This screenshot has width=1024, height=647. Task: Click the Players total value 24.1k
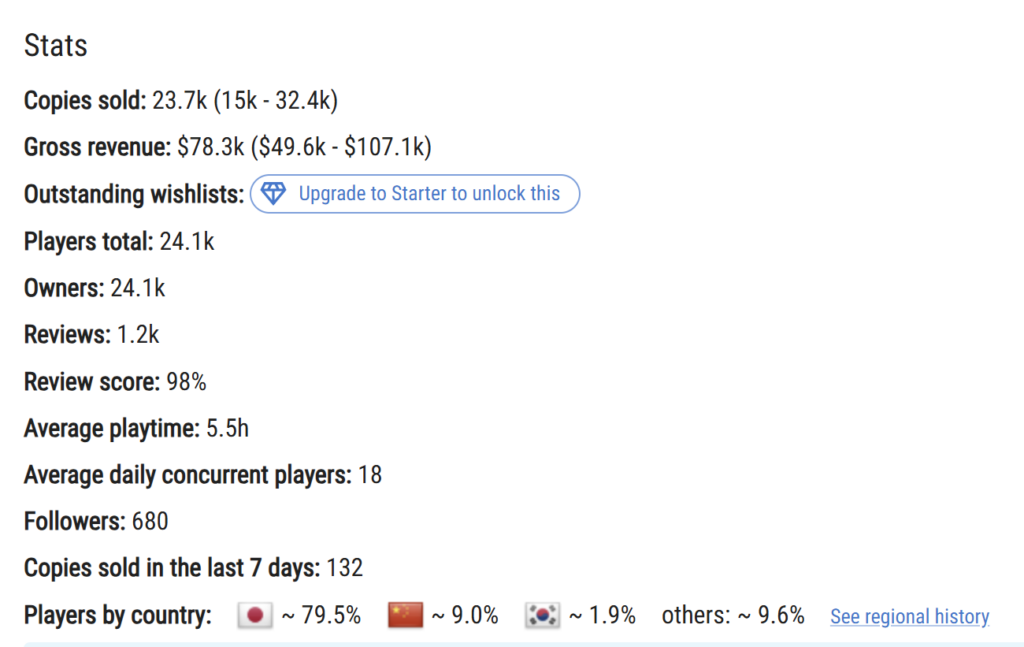tap(187, 242)
